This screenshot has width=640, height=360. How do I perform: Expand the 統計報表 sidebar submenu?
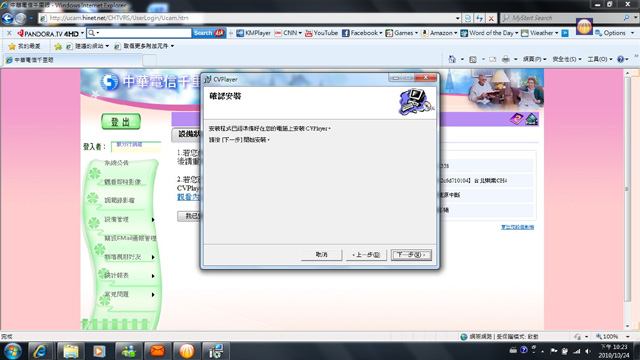tap(153, 276)
